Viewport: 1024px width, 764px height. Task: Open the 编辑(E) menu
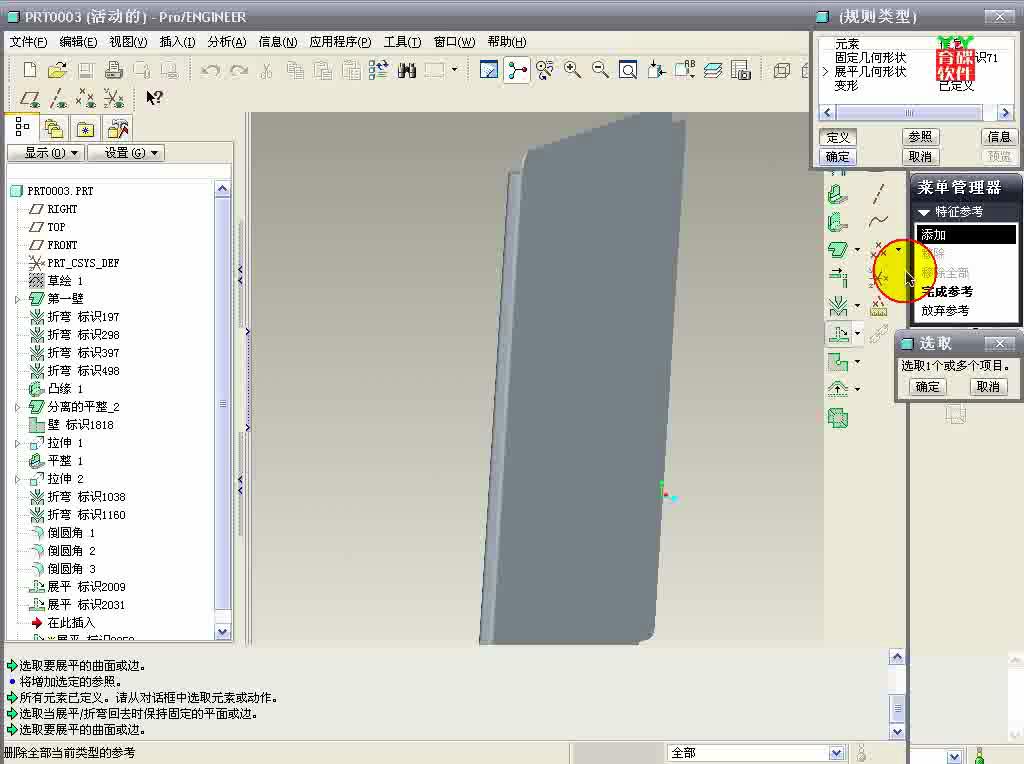(78, 42)
